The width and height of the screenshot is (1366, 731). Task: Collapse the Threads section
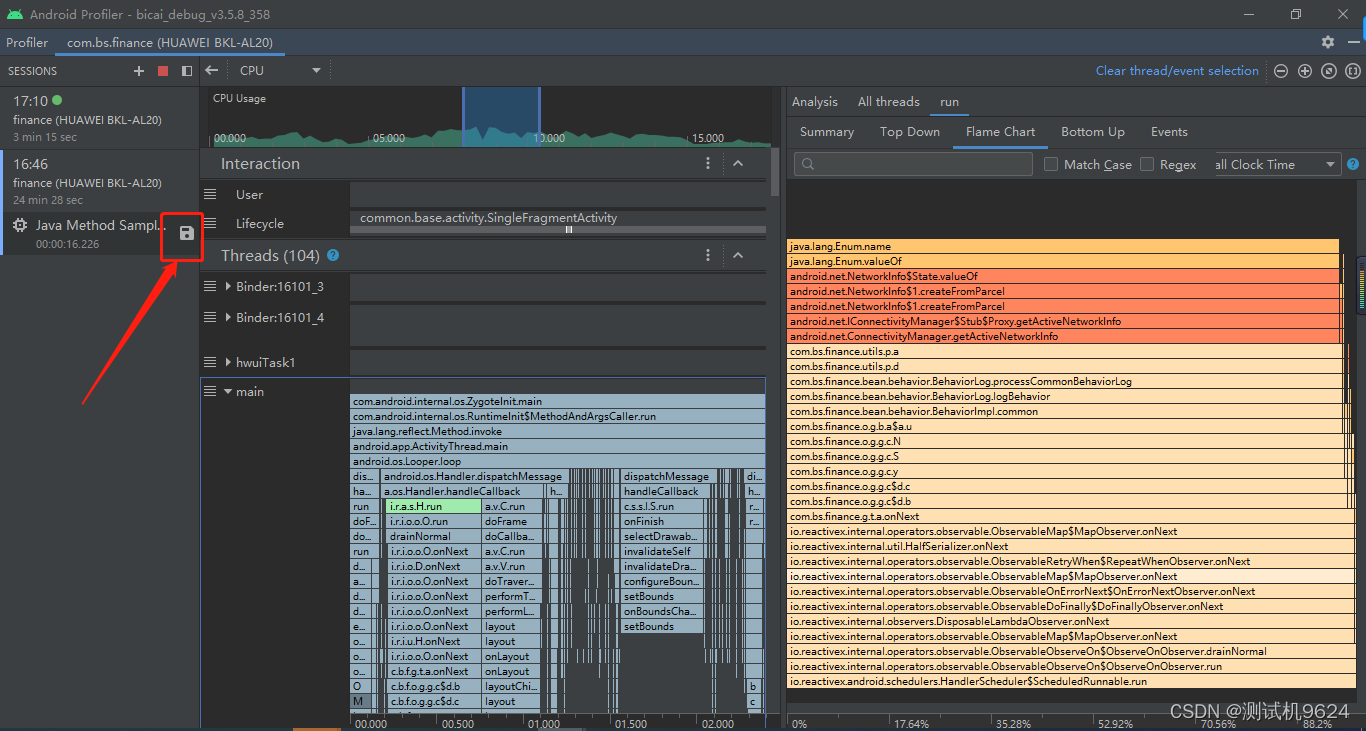point(738,256)
